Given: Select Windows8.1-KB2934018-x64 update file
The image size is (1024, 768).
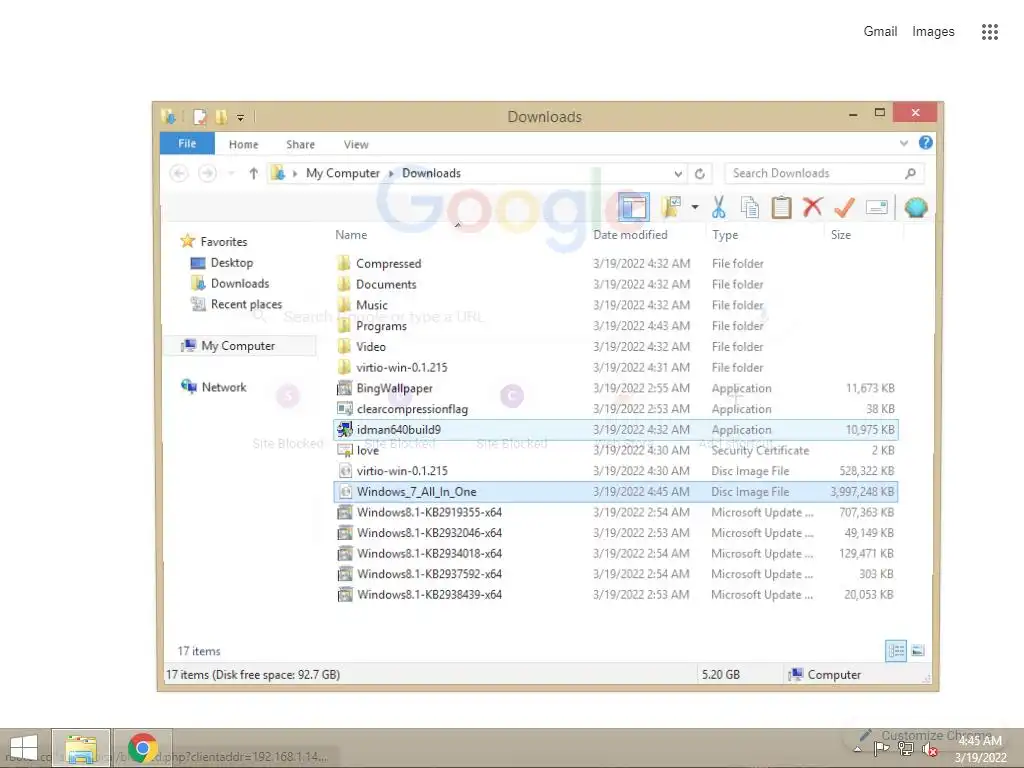Looking at the screenshot, I should (428, 553).
